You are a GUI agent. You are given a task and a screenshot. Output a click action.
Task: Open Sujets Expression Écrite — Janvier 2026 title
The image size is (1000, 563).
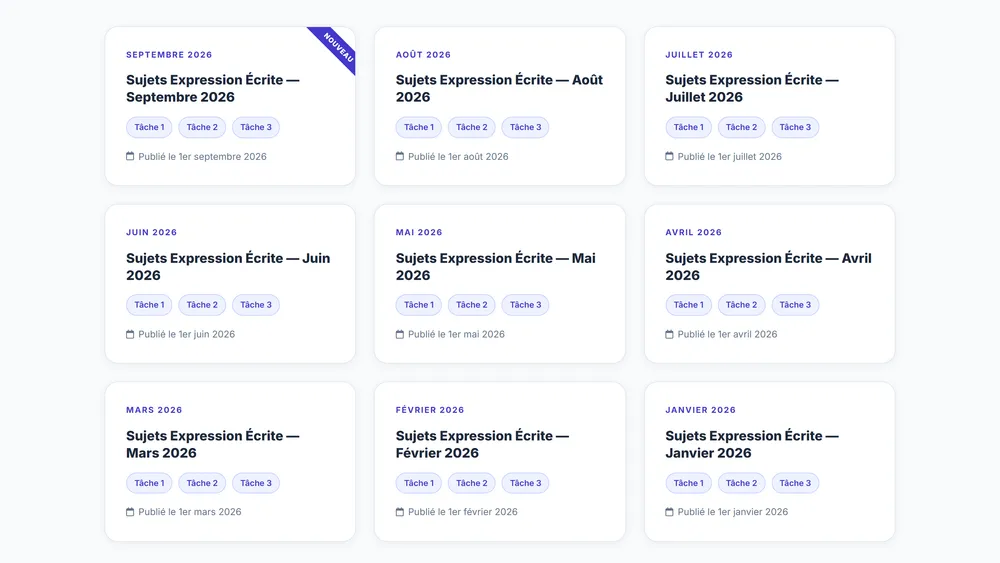[752, 444]
